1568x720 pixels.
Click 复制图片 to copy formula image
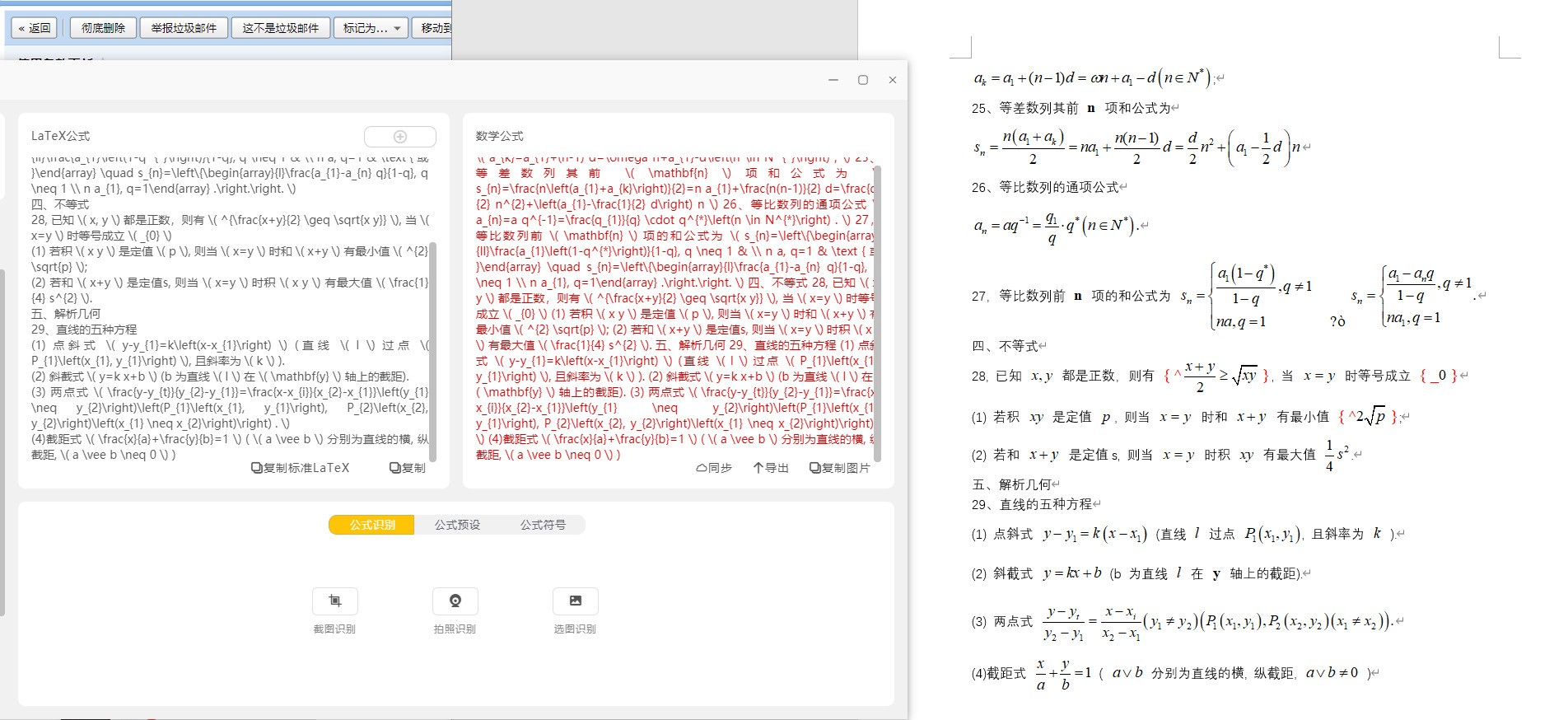(x=840, y=468)
